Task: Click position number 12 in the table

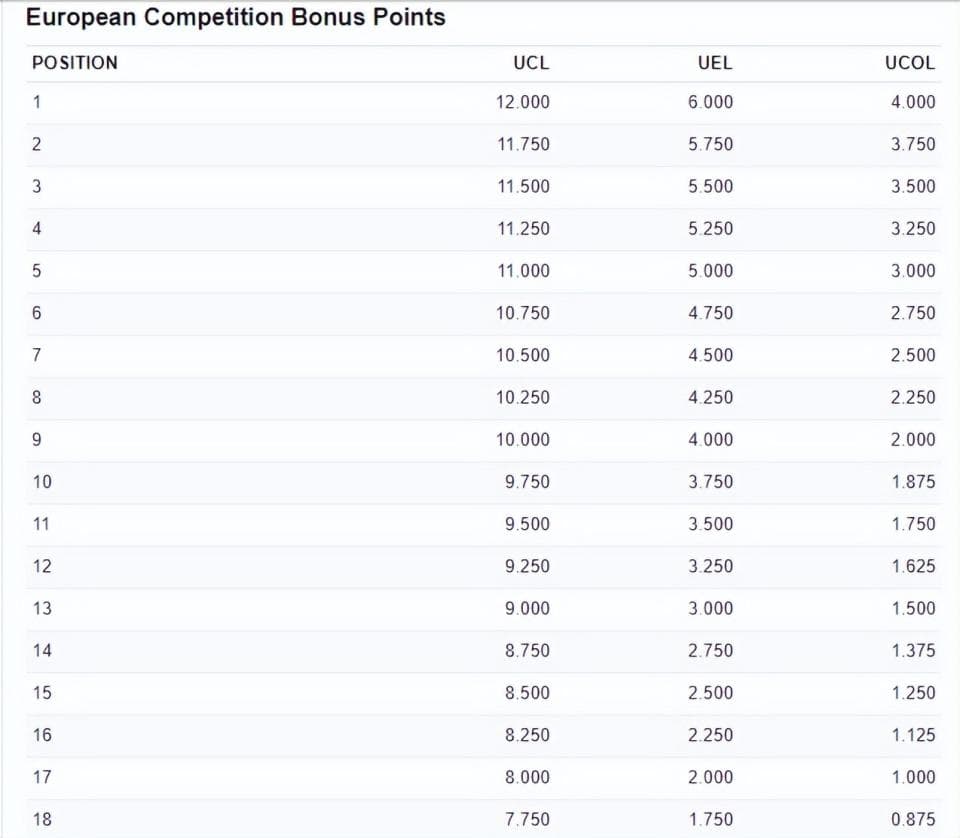Action: pos(42,567)
